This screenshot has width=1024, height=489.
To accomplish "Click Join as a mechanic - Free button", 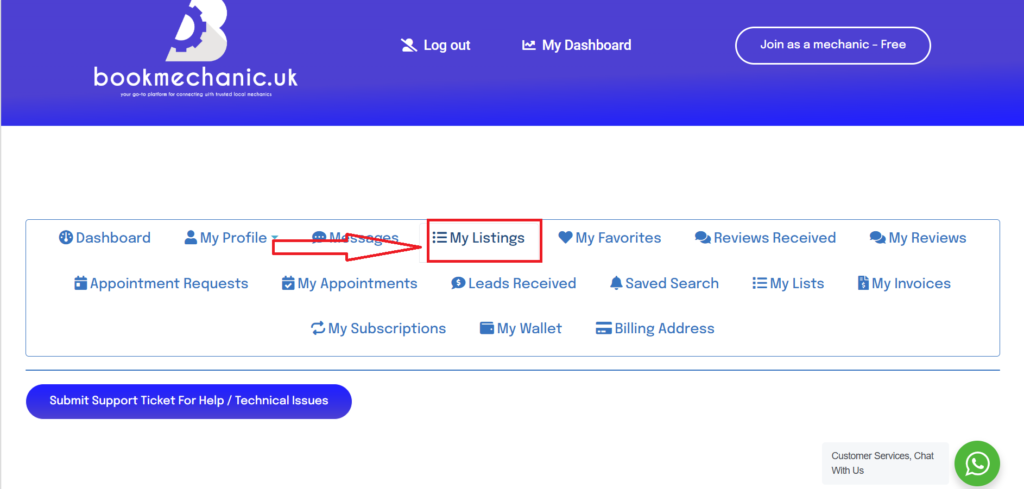I will 832,45.
